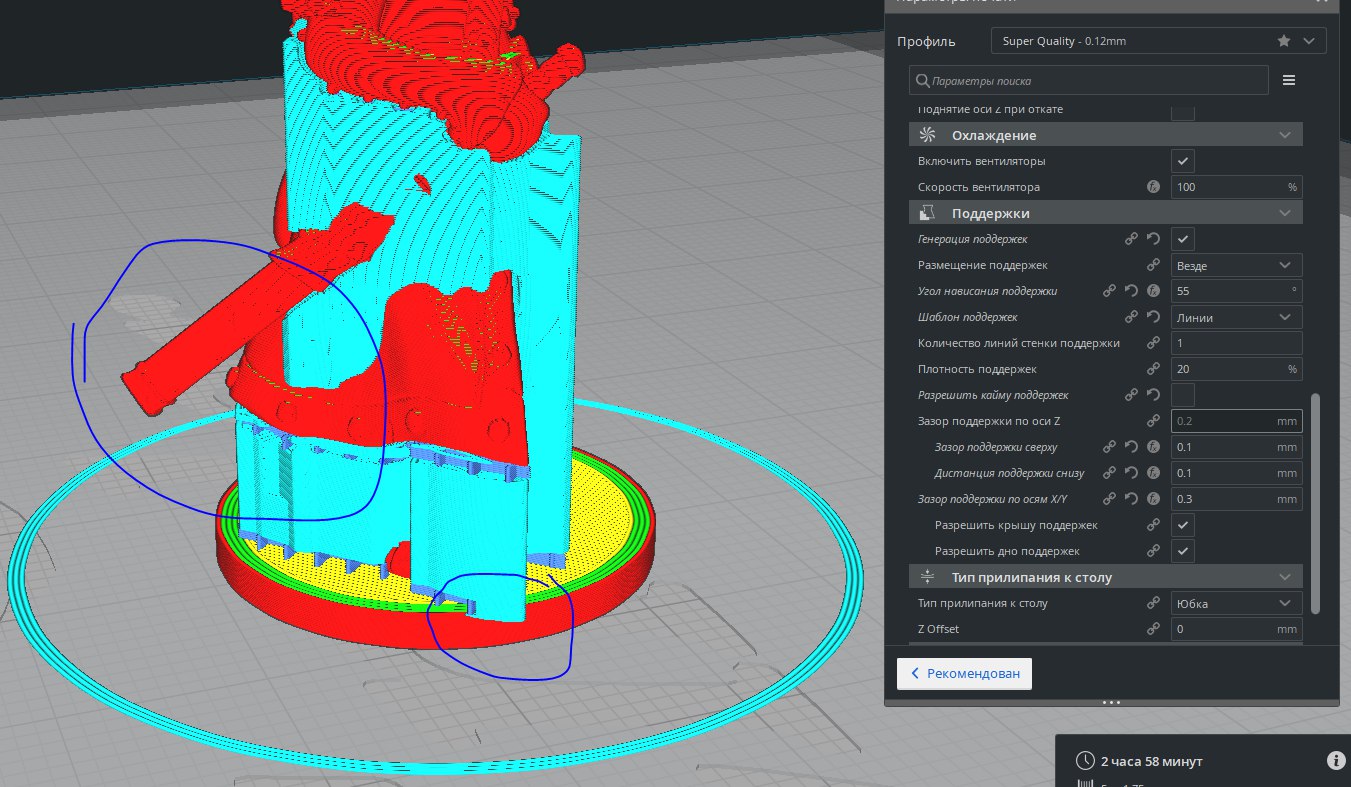Image resolution: width=1351 pixels, height=787 pixels.
Task: Click the link icon for Плотность поддержек
Action: tap(1153, 369)
